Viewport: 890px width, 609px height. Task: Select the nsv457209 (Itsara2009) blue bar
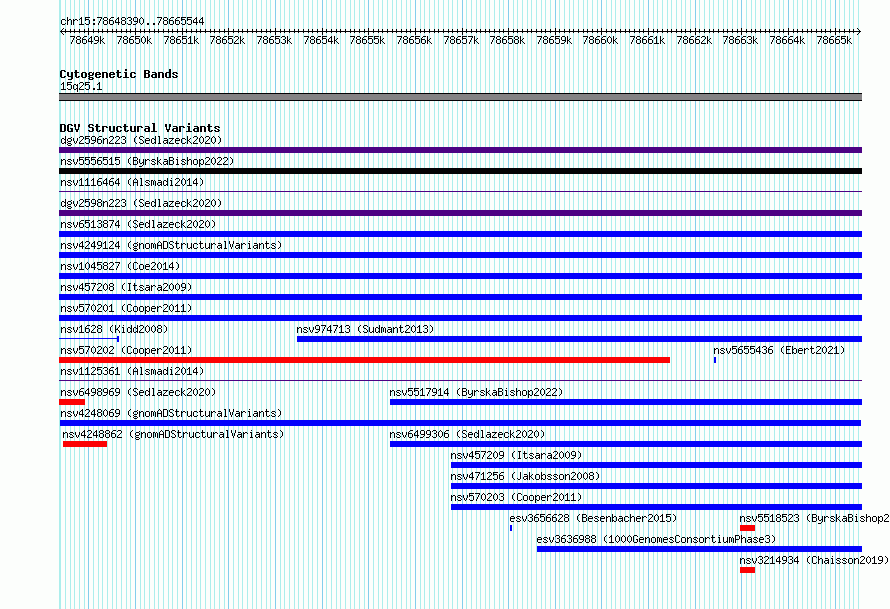(656, 465)
